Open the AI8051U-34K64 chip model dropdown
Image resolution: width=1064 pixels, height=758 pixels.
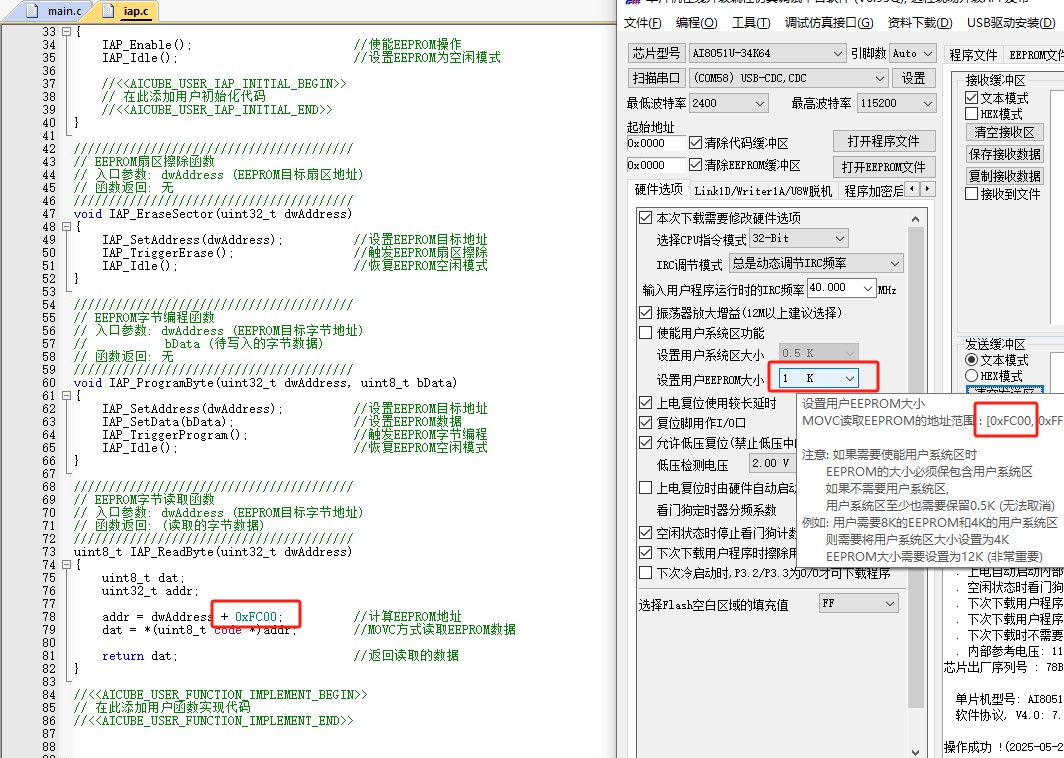click(x=767, y=53)
